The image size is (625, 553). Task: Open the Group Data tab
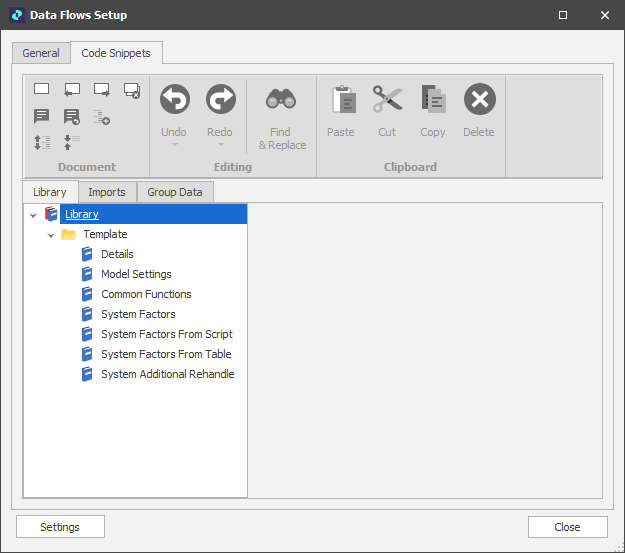(x=175, y=192)
